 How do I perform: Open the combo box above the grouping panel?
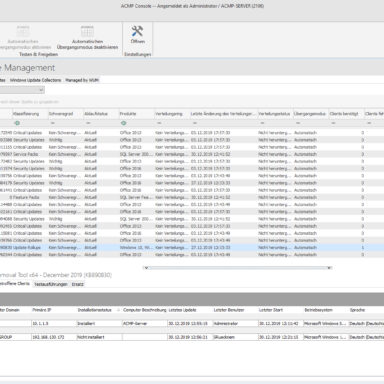[22, 90]
